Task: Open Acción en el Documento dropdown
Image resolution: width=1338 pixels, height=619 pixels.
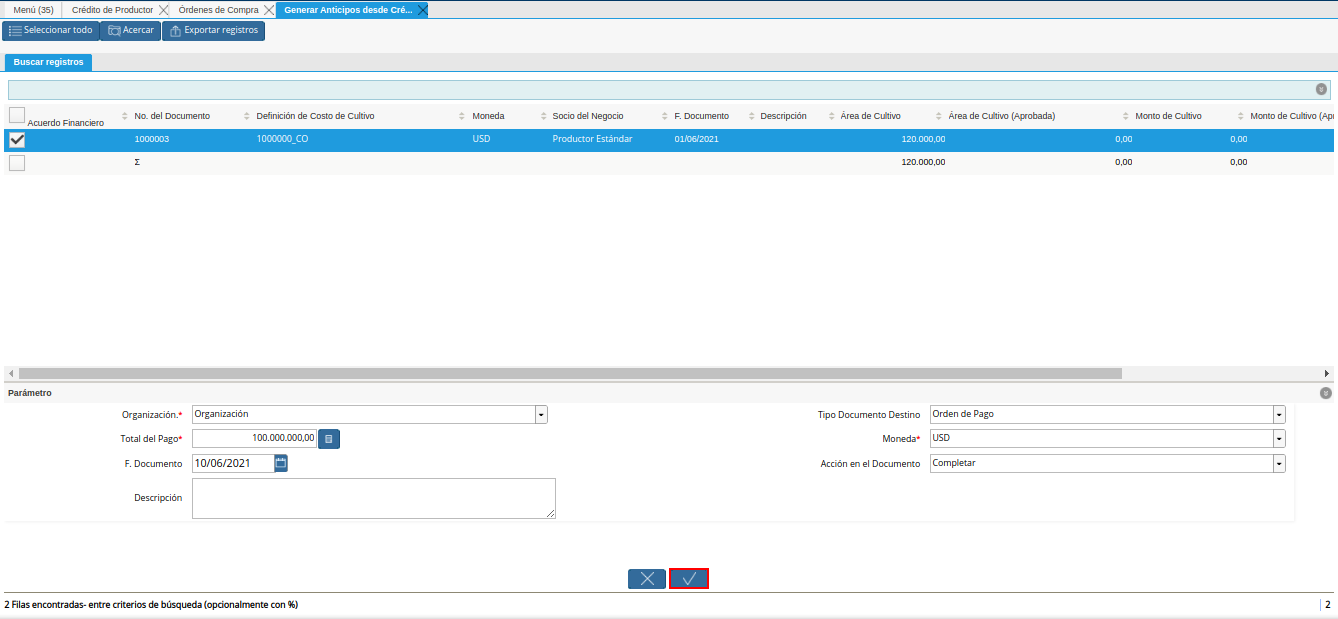Action: (1279, 464)
